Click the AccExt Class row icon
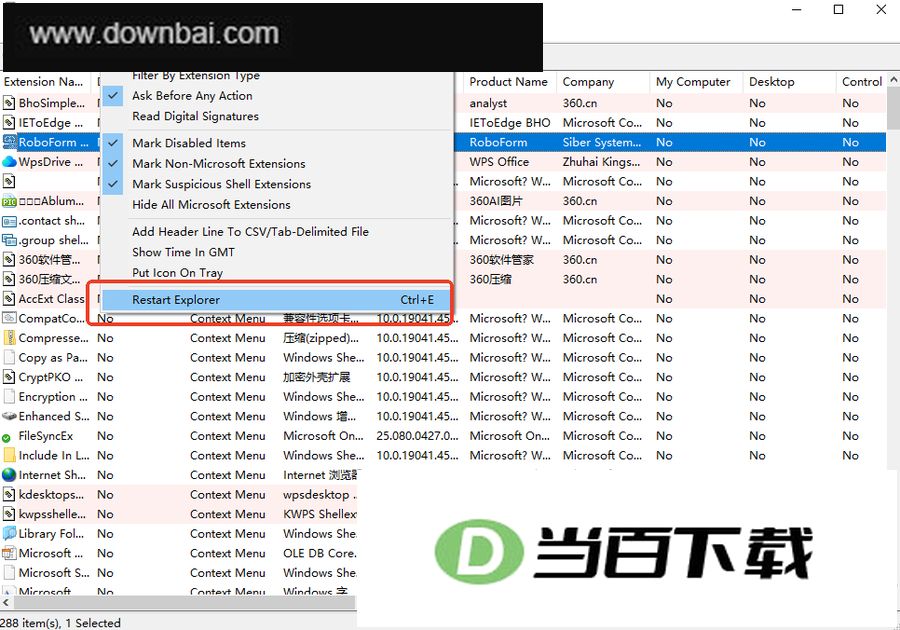This screenshot has height=630, width=900. [9, 299]
